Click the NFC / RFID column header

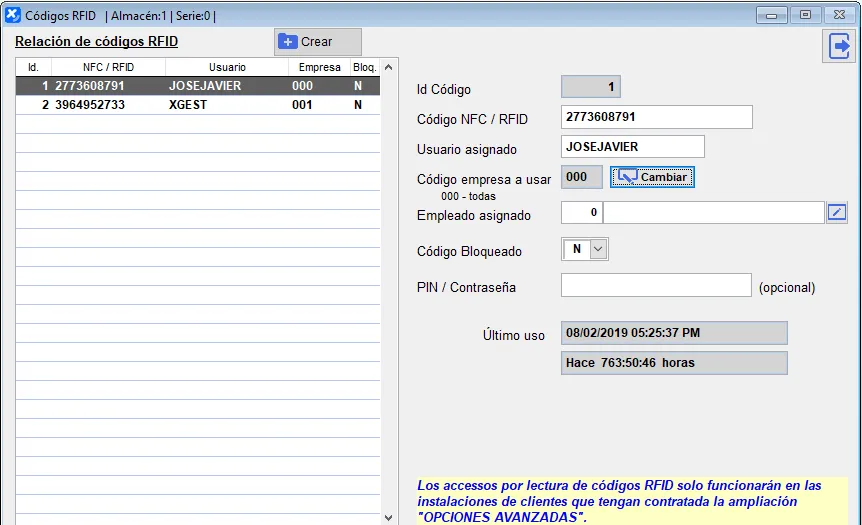click(108, 68)
